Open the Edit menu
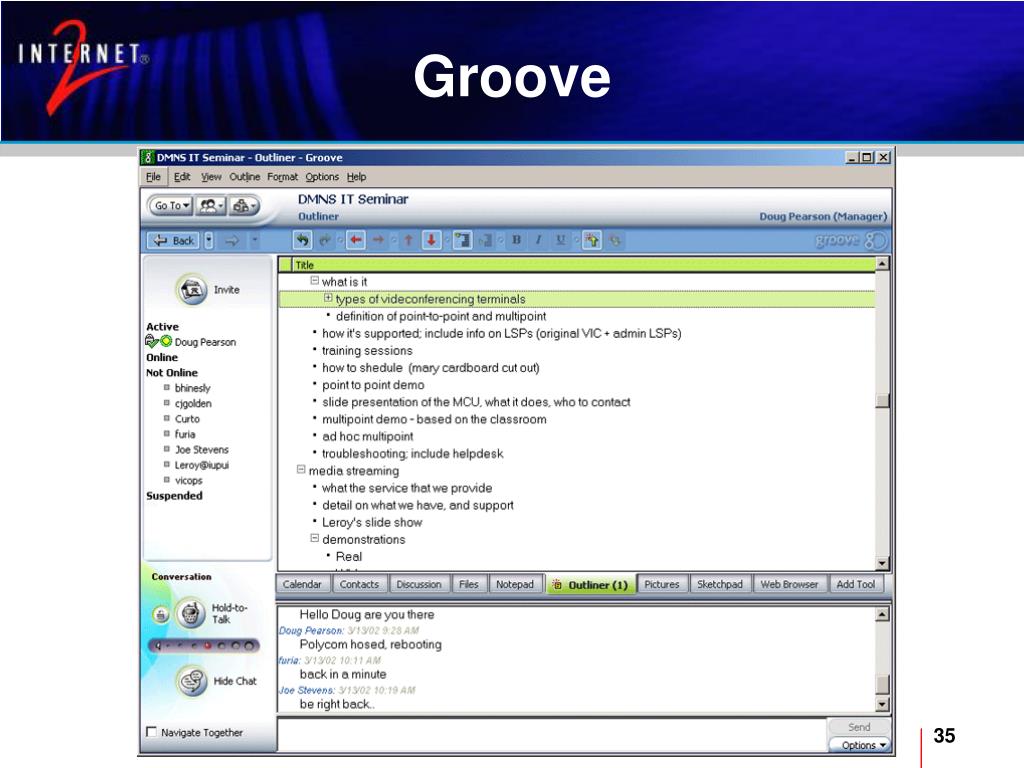The width and height of the screenshot is (1024, 768). click(182, 177)
